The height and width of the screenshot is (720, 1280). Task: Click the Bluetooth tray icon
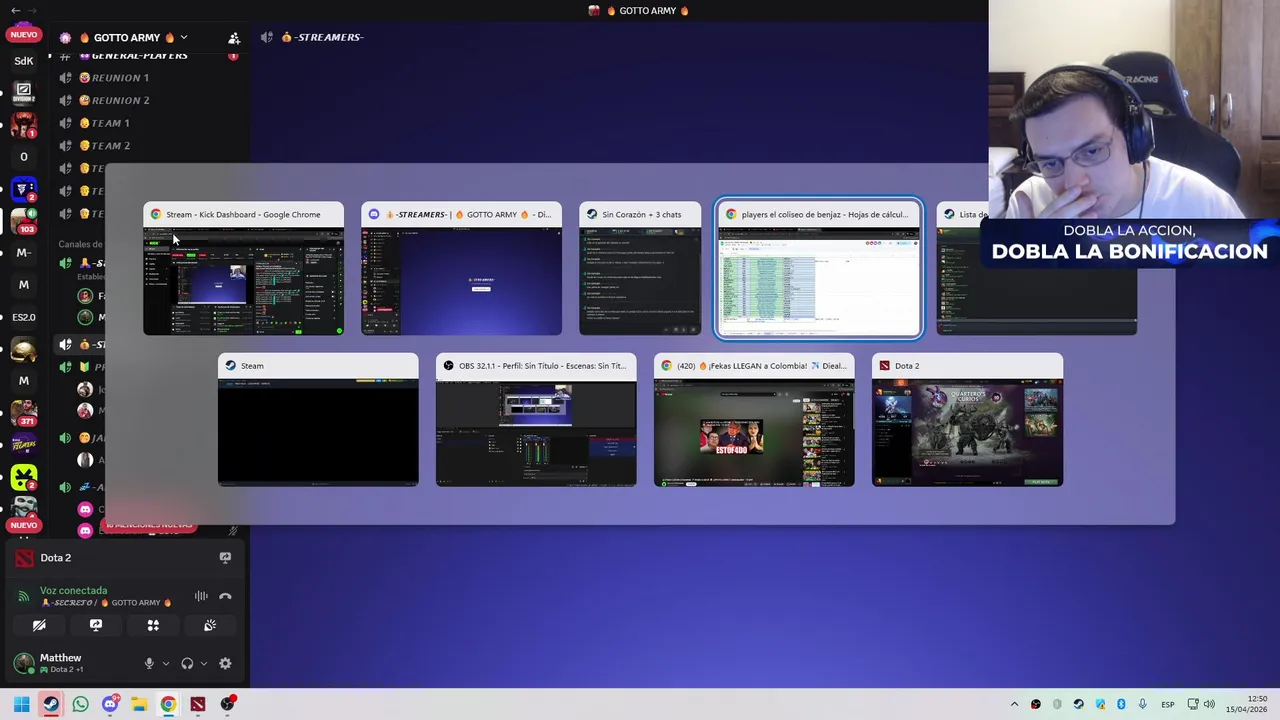point(1121,704)
